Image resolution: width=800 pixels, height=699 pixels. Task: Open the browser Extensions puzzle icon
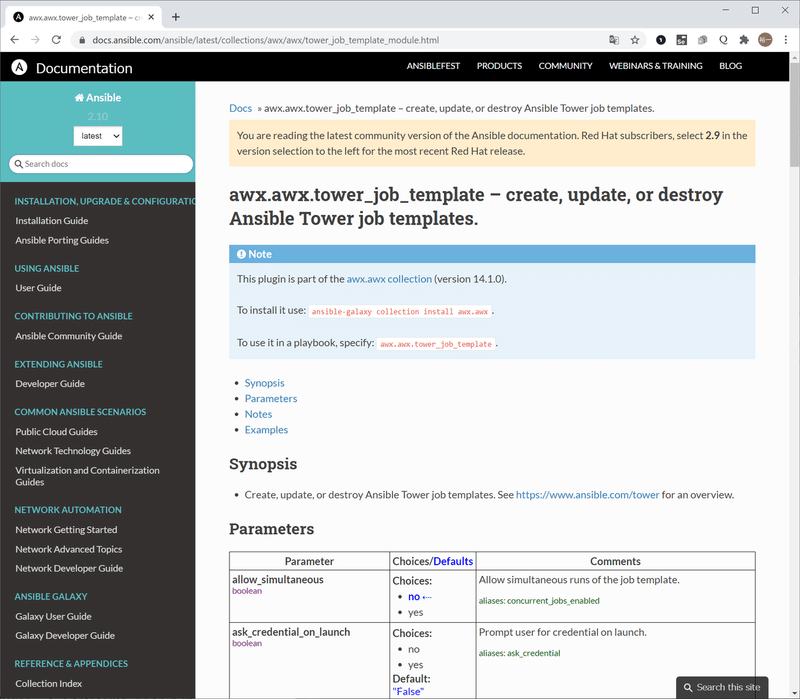744,39
